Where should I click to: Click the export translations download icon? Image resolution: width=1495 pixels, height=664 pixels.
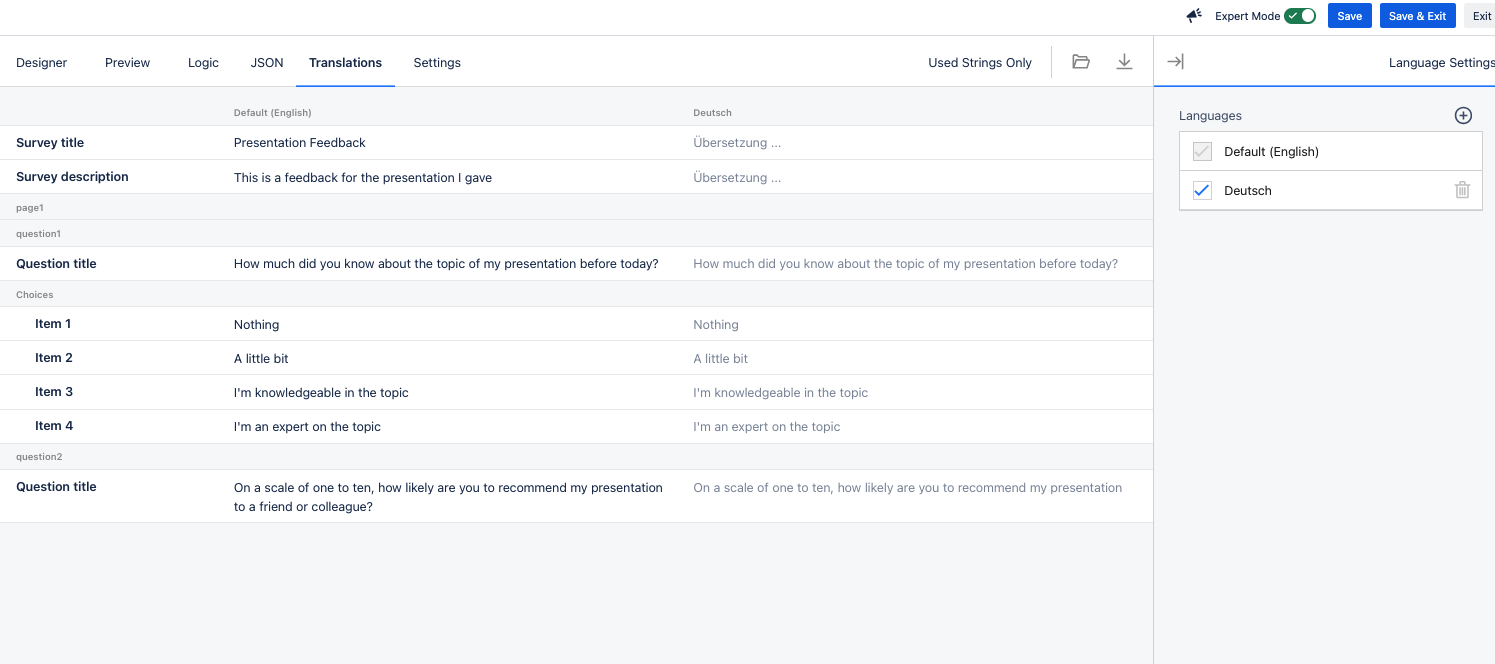point(1124,62)
